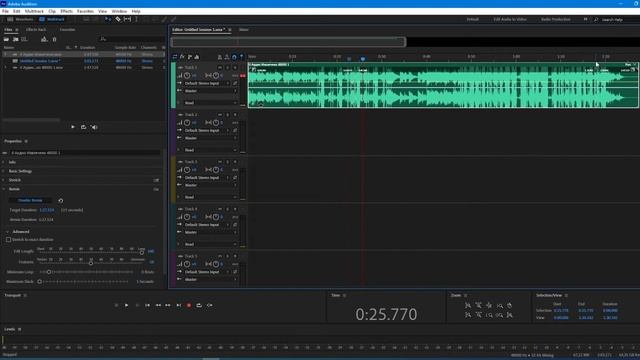The image size is (640, 360).
Task: Switch to Multitrack view button
Action: coord(52,19)
